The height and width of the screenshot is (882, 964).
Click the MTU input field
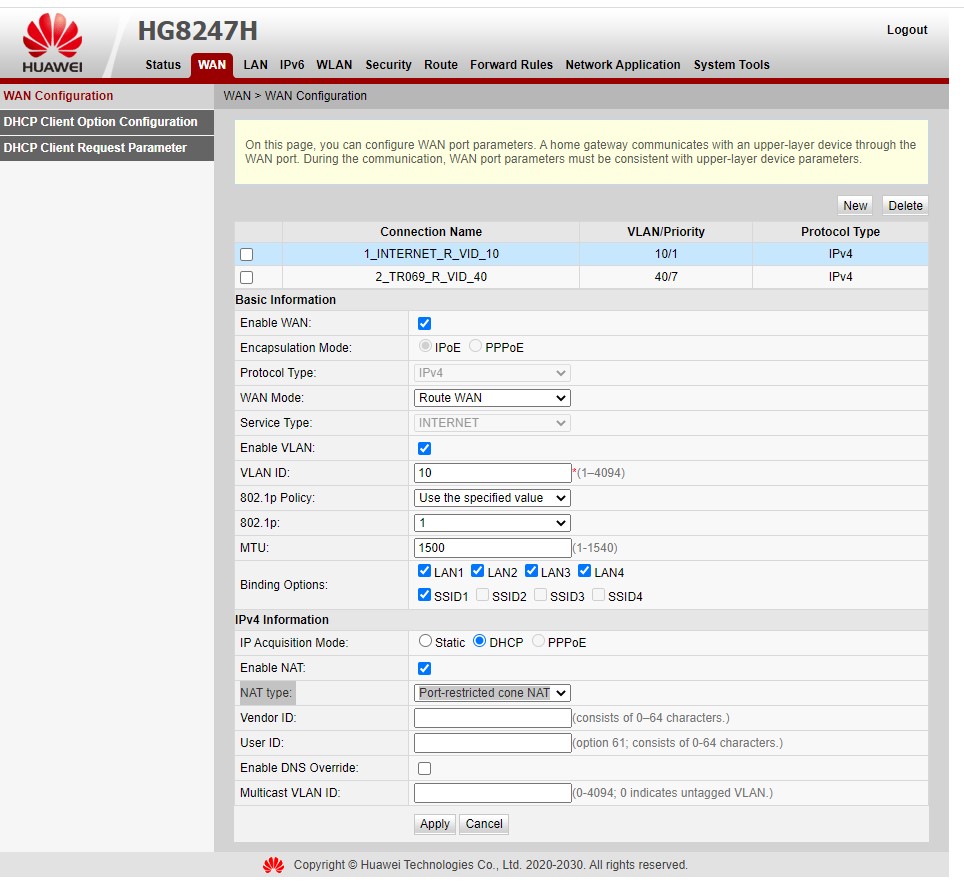point(492,548)
